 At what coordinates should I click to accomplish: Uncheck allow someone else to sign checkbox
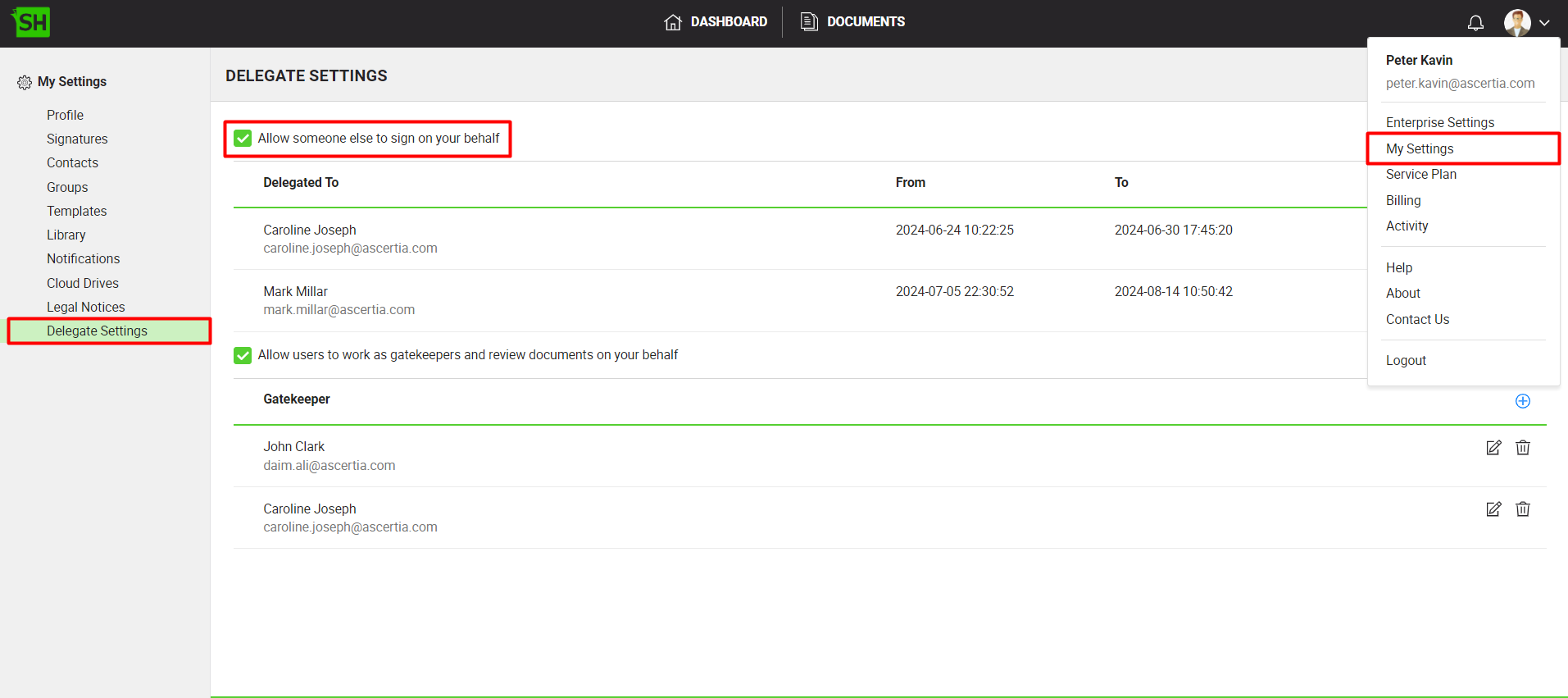[x=243, y=139]
